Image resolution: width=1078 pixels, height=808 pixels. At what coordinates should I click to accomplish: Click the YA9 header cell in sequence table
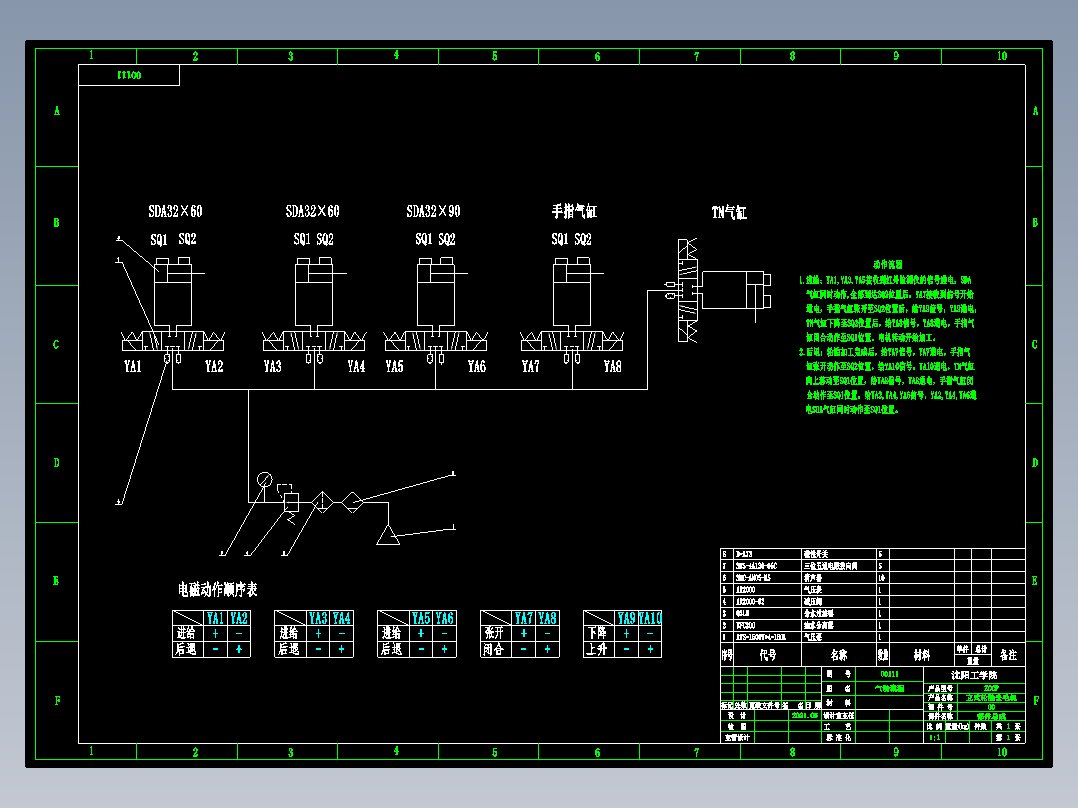click(x=626, y=618)
